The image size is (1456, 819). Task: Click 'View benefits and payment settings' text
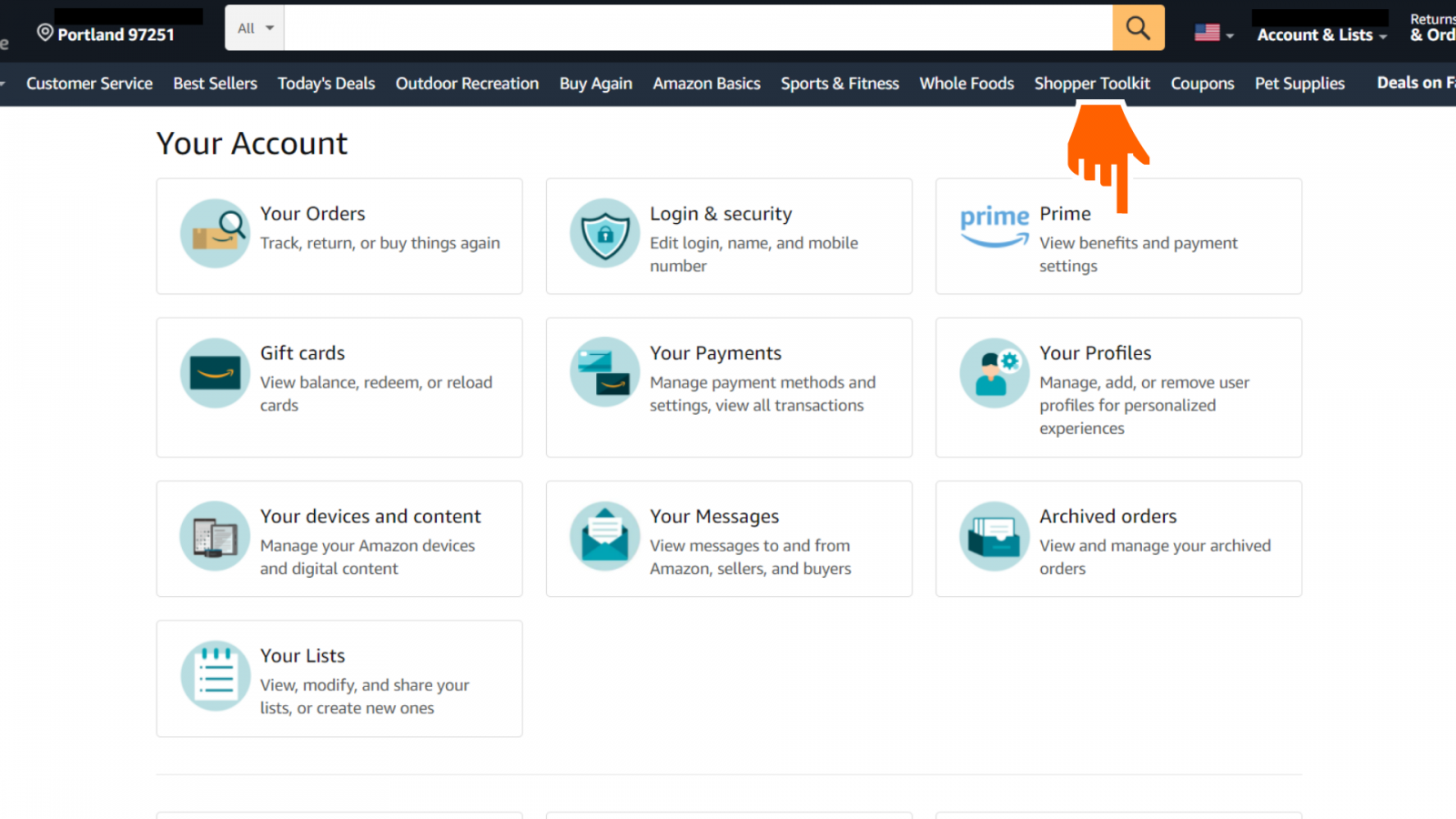tap(1138, 254)
